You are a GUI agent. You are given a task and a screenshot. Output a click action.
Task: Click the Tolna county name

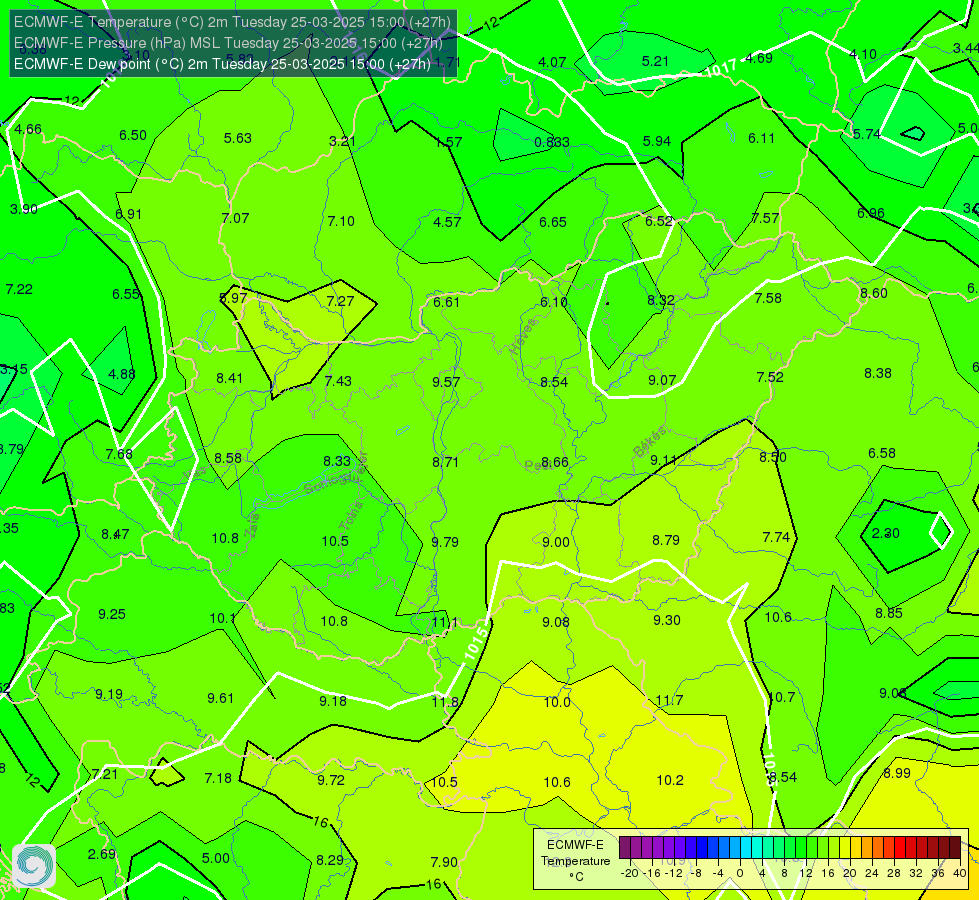(351, 516)
